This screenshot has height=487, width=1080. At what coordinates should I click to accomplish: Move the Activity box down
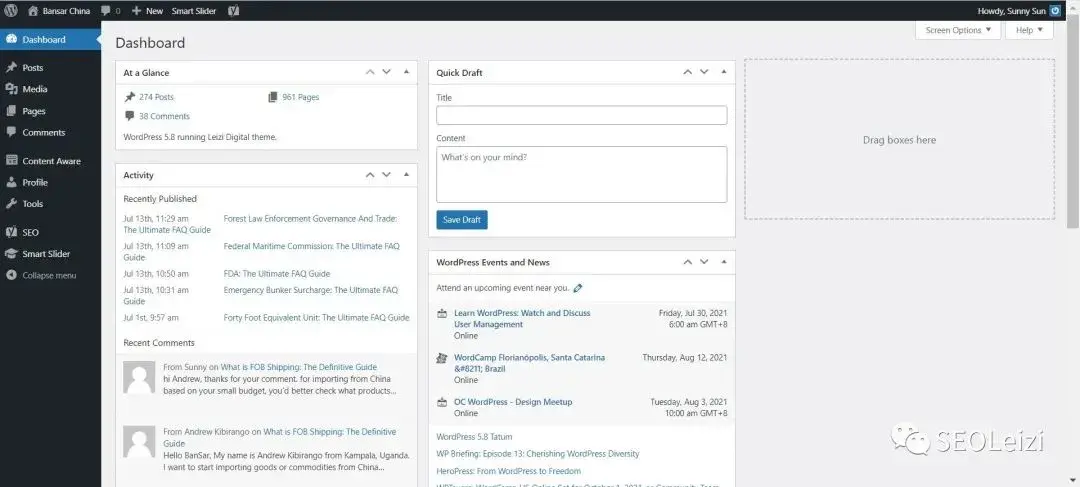[386, 175]
